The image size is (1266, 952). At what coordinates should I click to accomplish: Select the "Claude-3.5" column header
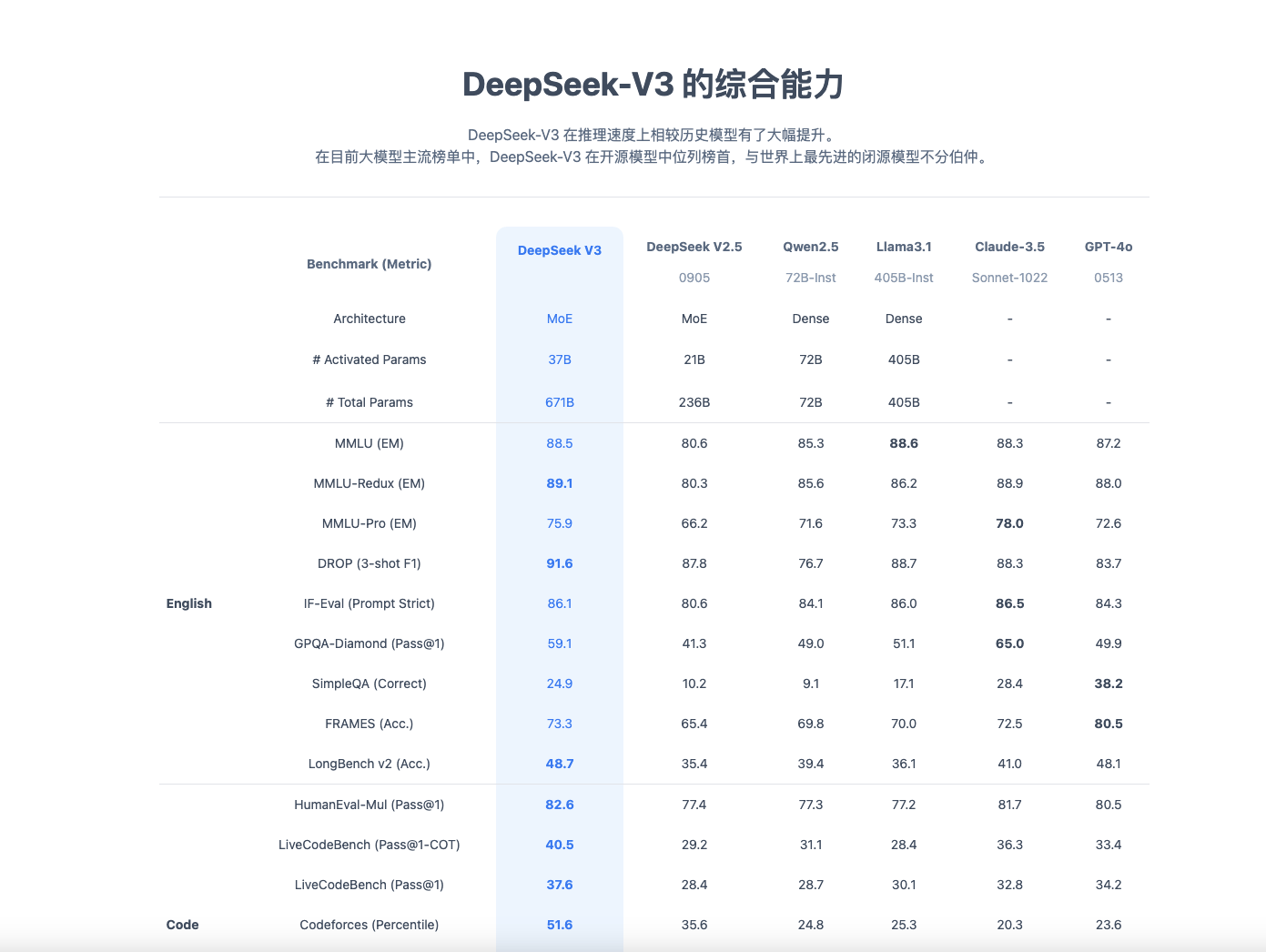[x=1010, y=247]
